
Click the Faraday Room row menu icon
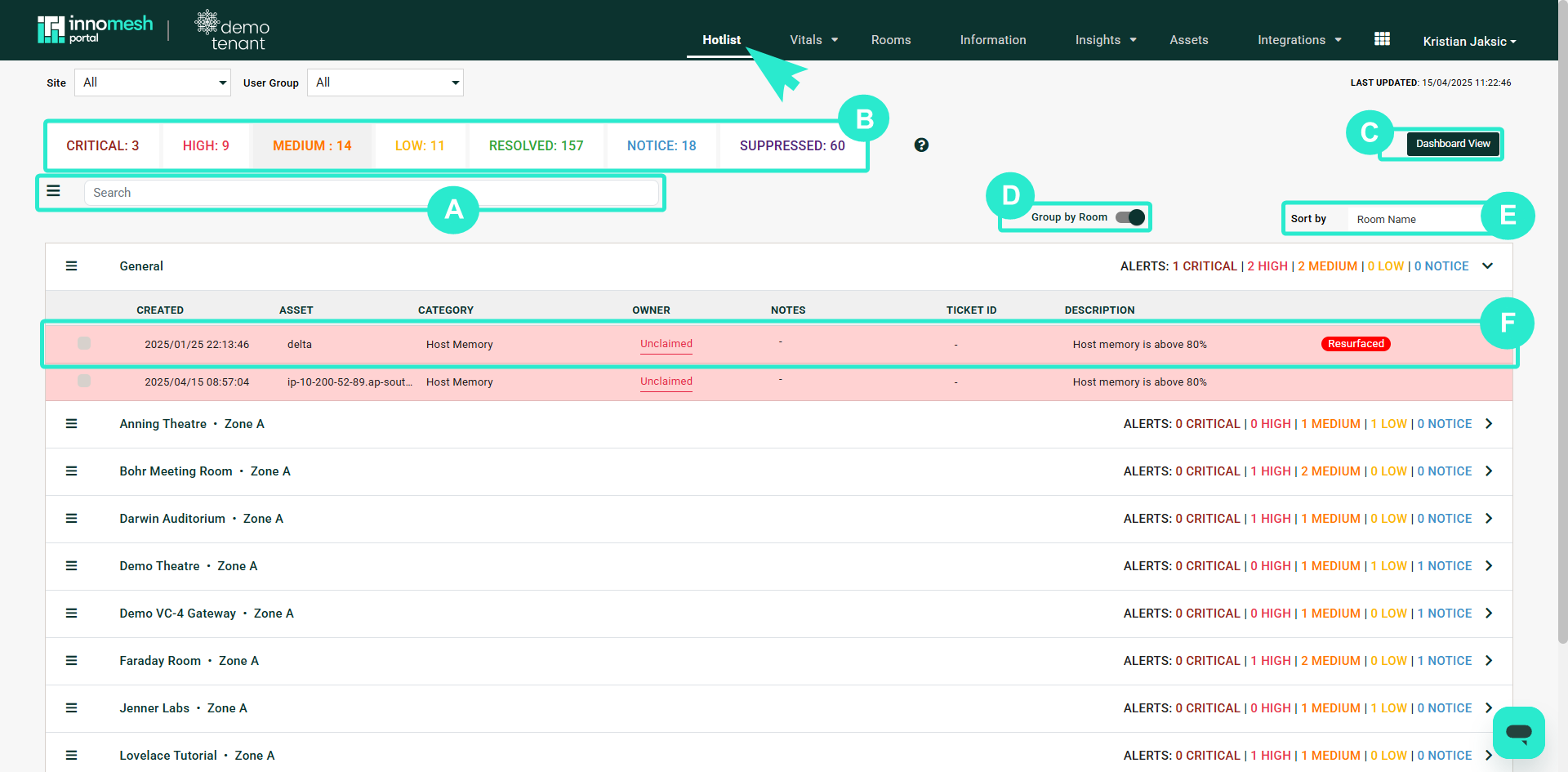[x=72, y=661]
